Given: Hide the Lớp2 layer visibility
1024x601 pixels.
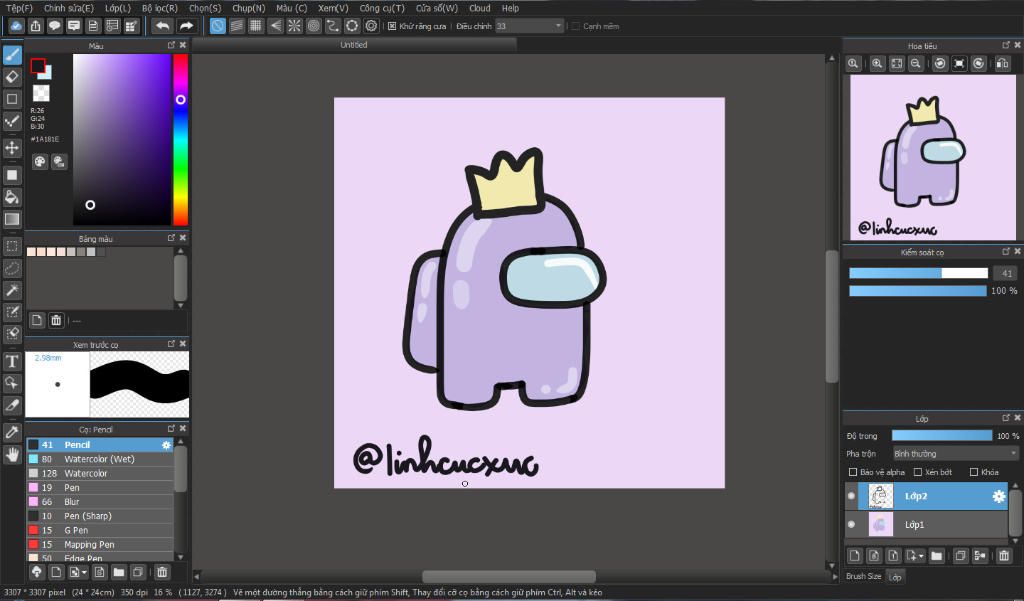Looking at the screenshot, I should click(x=851, y=496).
